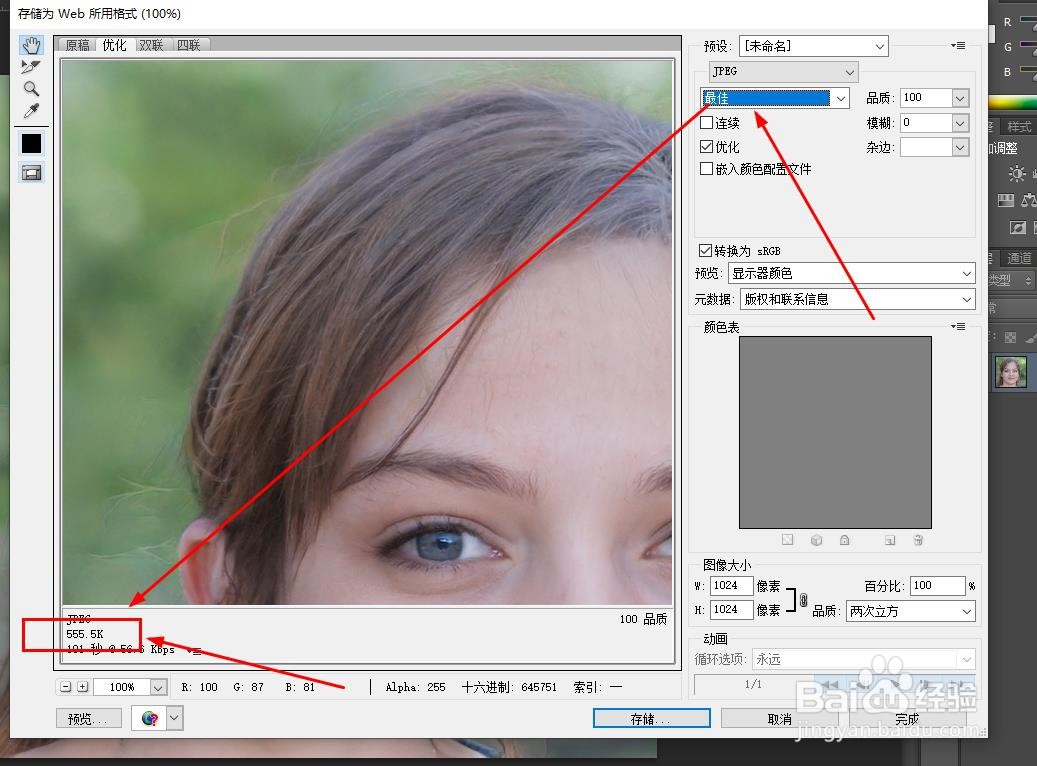Toggle the 嵌入颜色配置文件 checkbox
This screenshot has height=766, width=1037.
(709, 168)
